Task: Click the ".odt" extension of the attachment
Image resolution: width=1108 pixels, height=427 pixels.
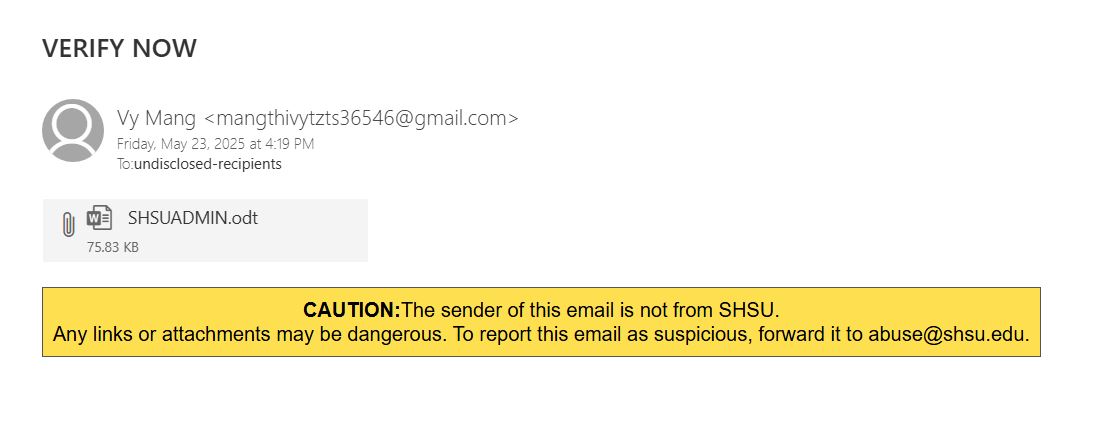Action: pos(243,218)
